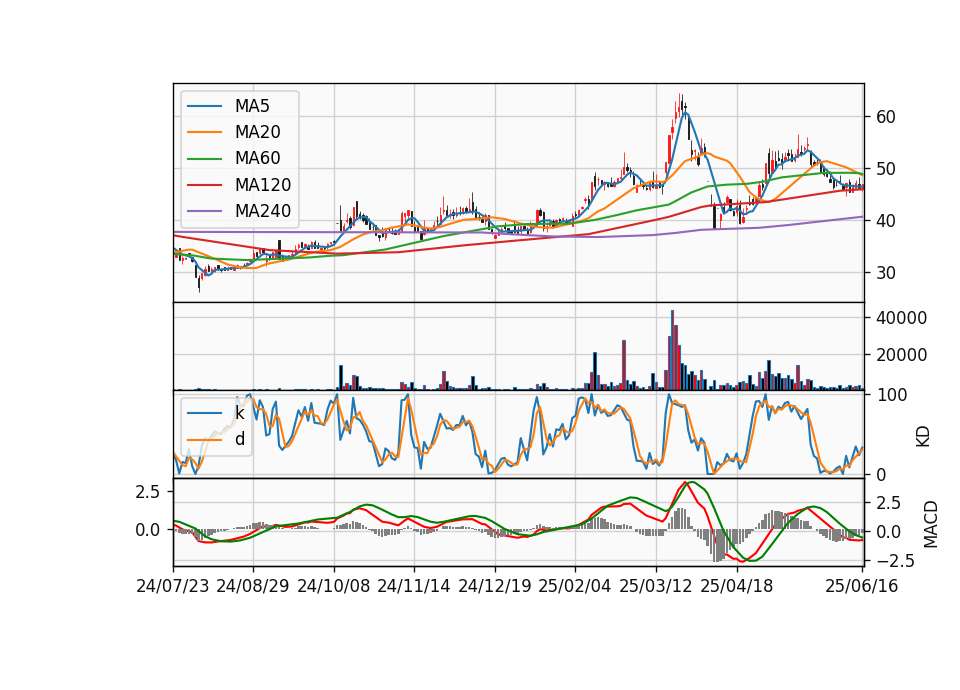This screenshot has height=690, width=960.
Task: Click the purple MA240 legend line sample
Action: (x=204, y=211)
